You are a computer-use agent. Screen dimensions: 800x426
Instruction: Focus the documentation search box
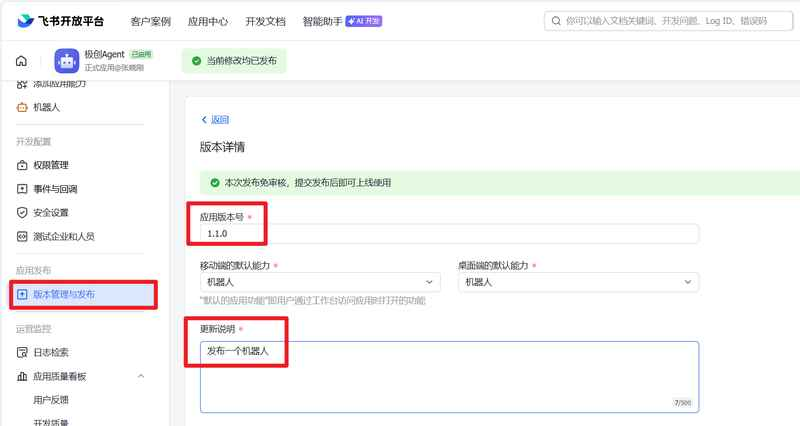668,21
